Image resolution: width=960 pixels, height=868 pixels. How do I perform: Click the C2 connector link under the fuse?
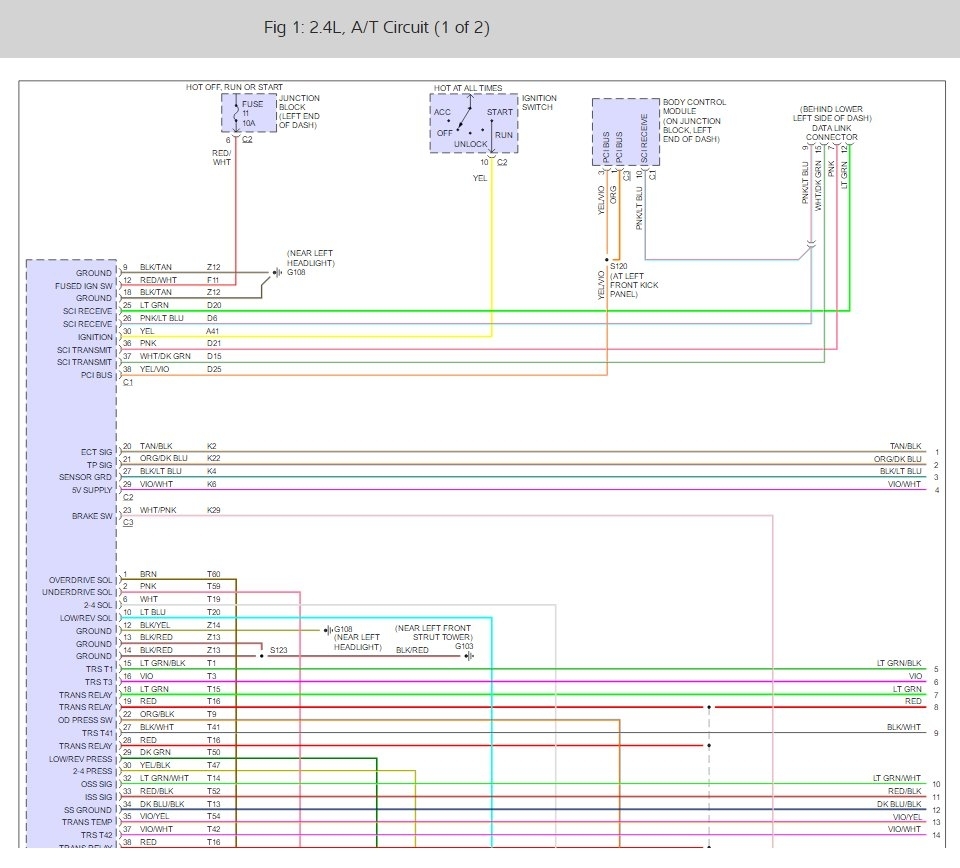click(247, 140)
